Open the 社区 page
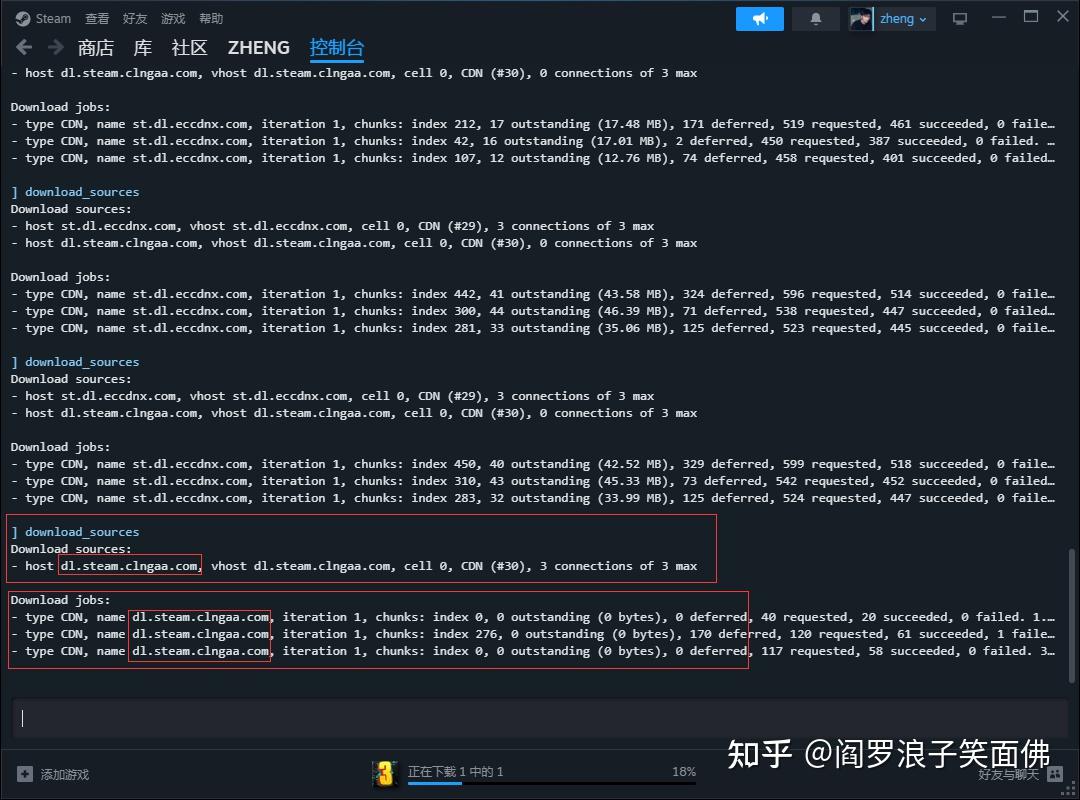This screenshot has height=800, width=1080. pyautogui.click(x=189, y=47)
